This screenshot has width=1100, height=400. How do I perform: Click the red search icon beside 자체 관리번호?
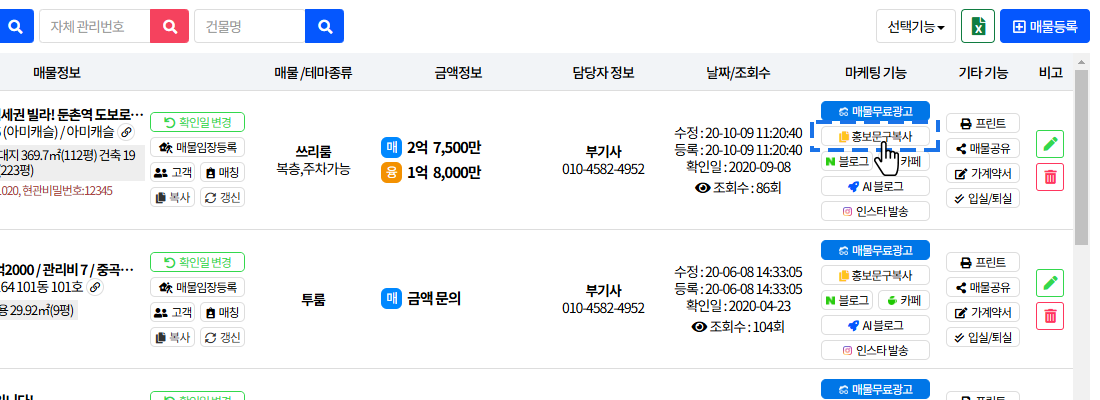[x=170, y=27]
